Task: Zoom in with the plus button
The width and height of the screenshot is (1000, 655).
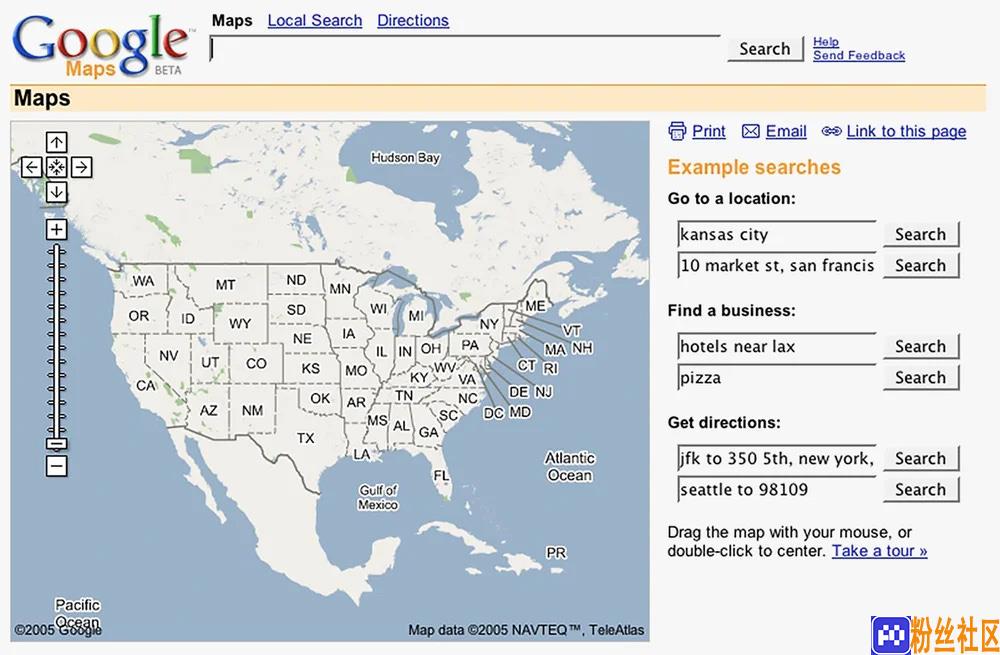Action: point(56,229)
